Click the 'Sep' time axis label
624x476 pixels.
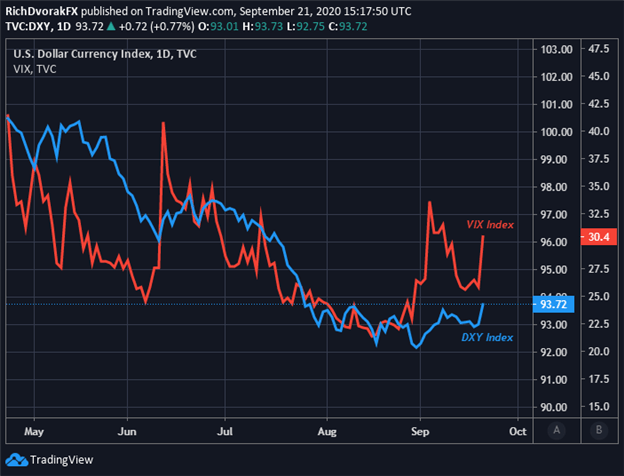pyautogui.click(x=420, y=431)
